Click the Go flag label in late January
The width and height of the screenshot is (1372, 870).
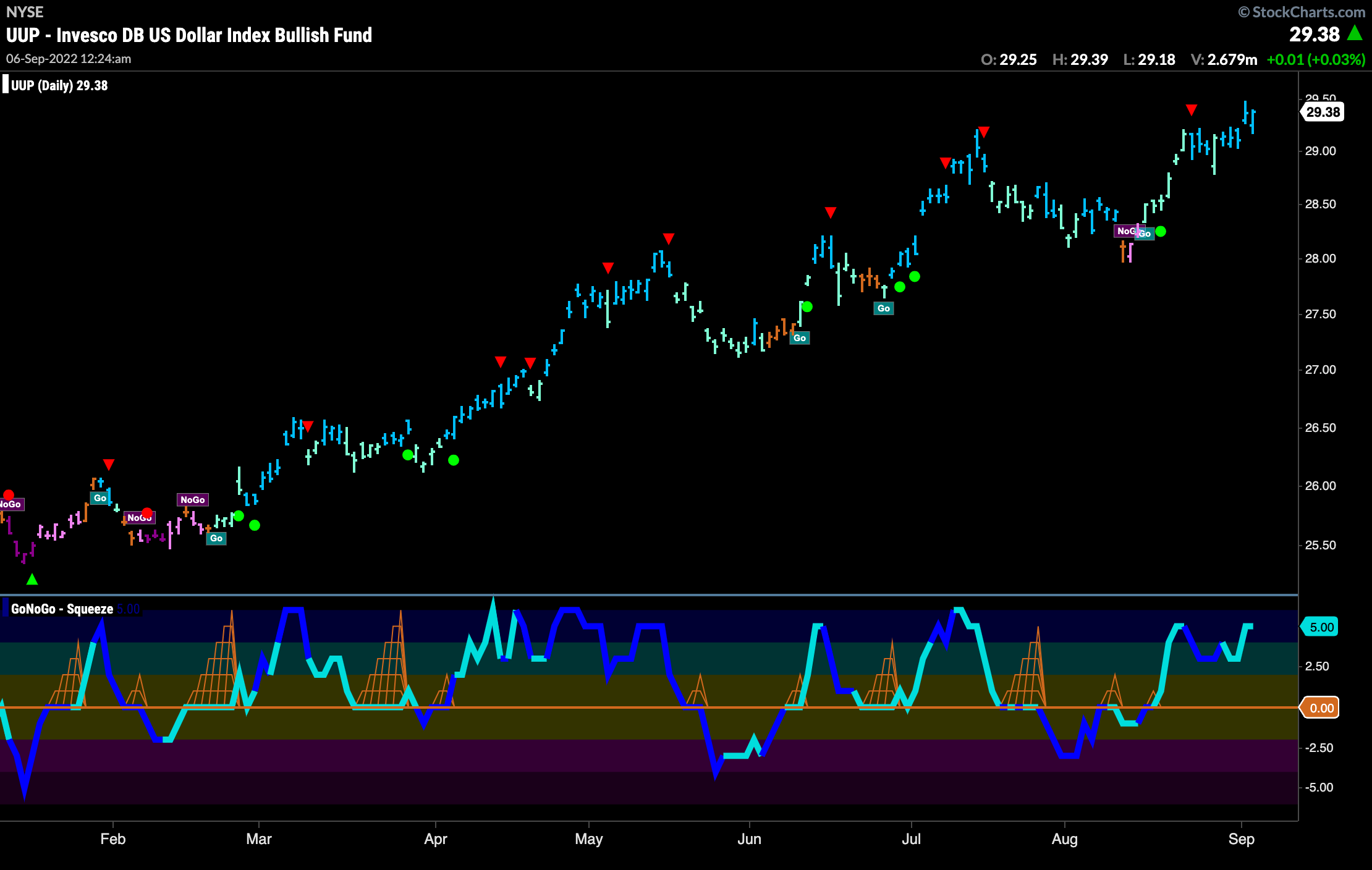[x=100, y=498]
